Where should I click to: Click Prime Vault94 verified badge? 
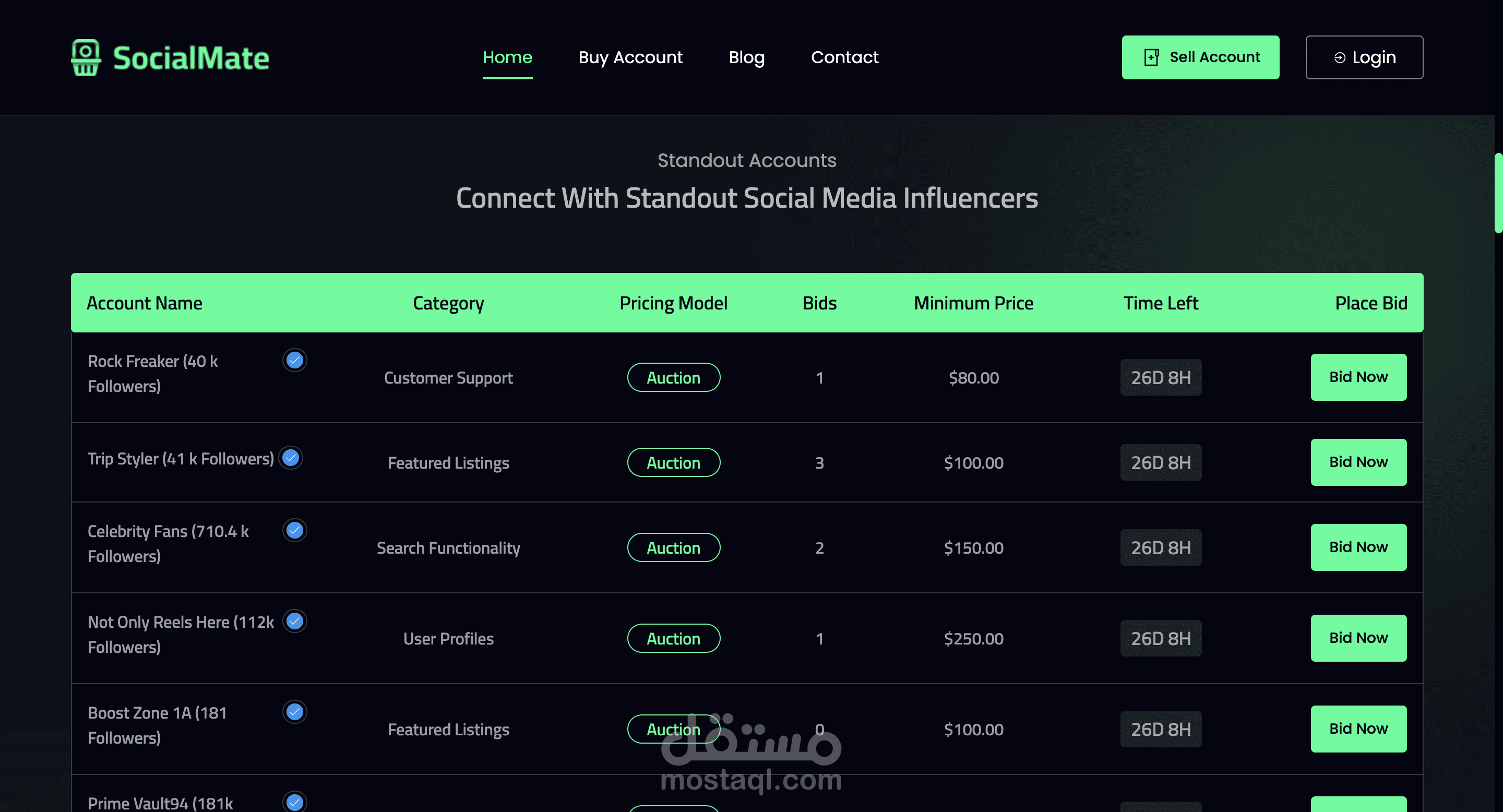point(295,803)
